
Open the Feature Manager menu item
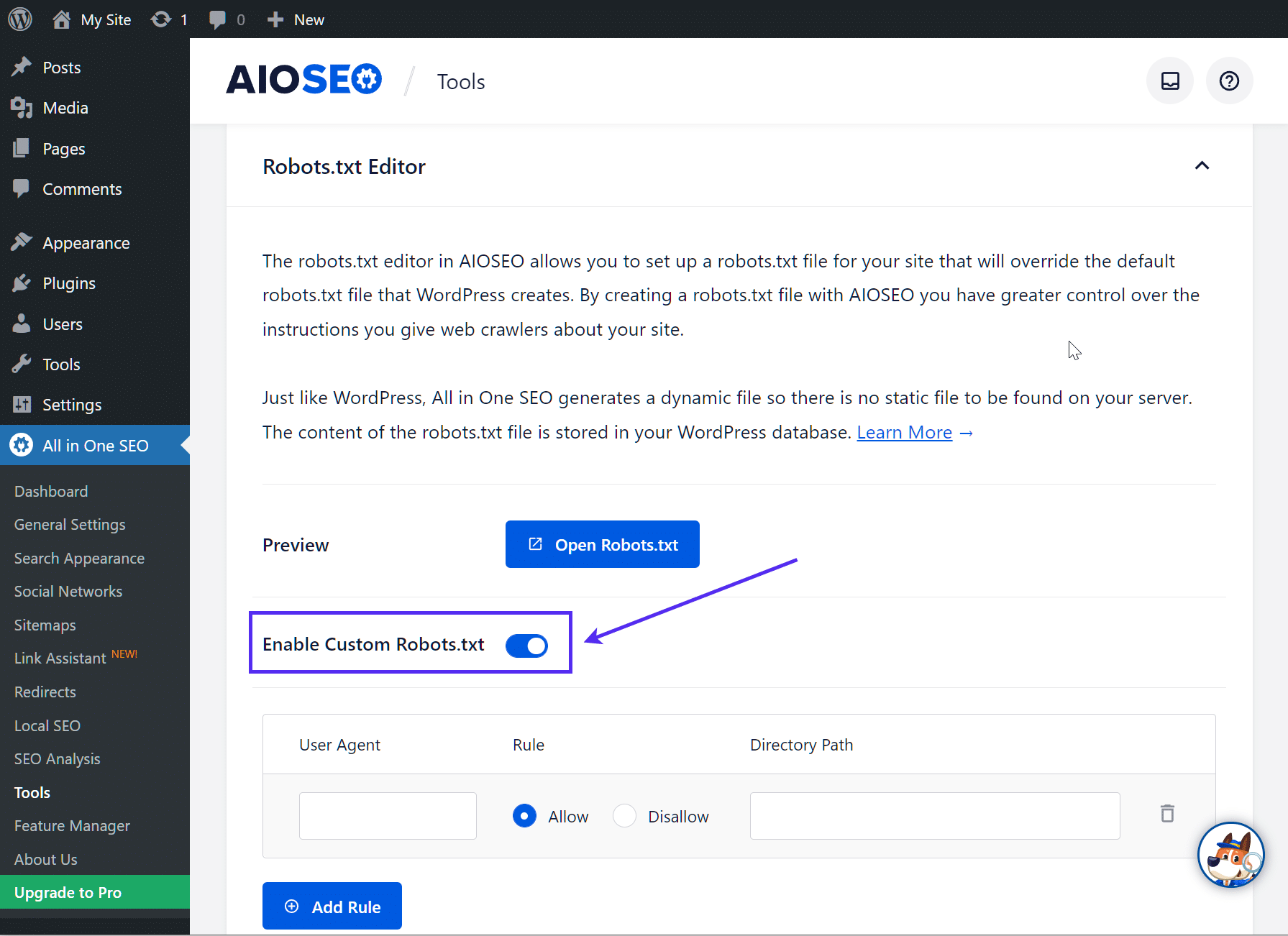click(x=72, y=825)
